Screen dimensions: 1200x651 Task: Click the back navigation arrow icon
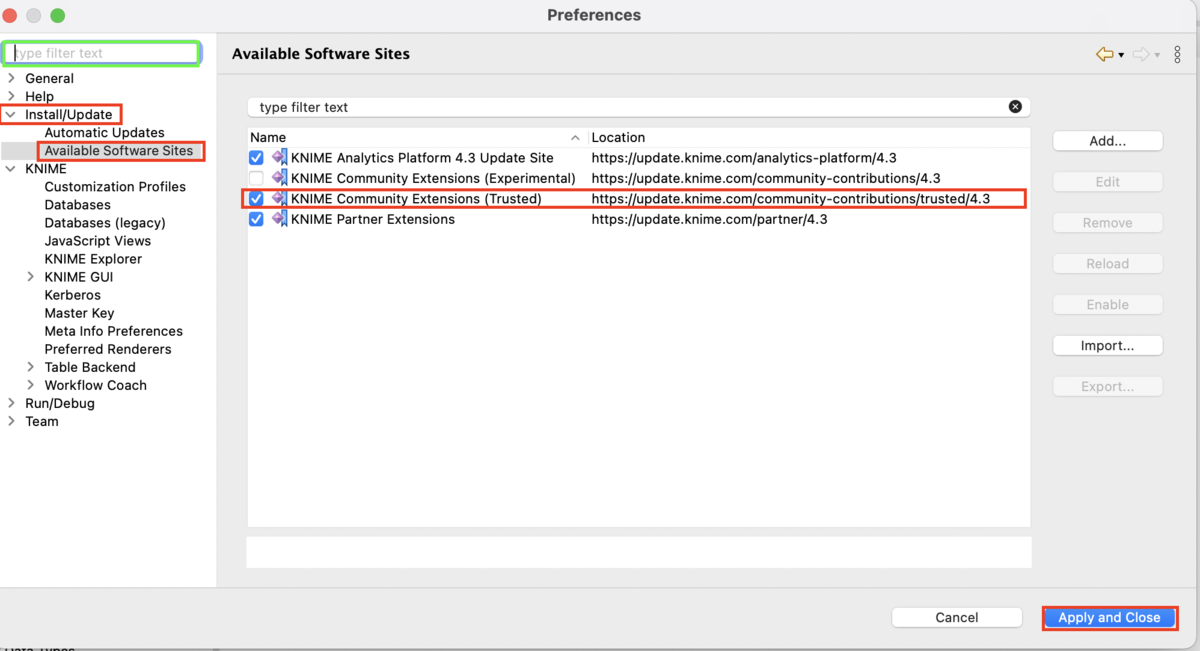tap(1104, 54)
